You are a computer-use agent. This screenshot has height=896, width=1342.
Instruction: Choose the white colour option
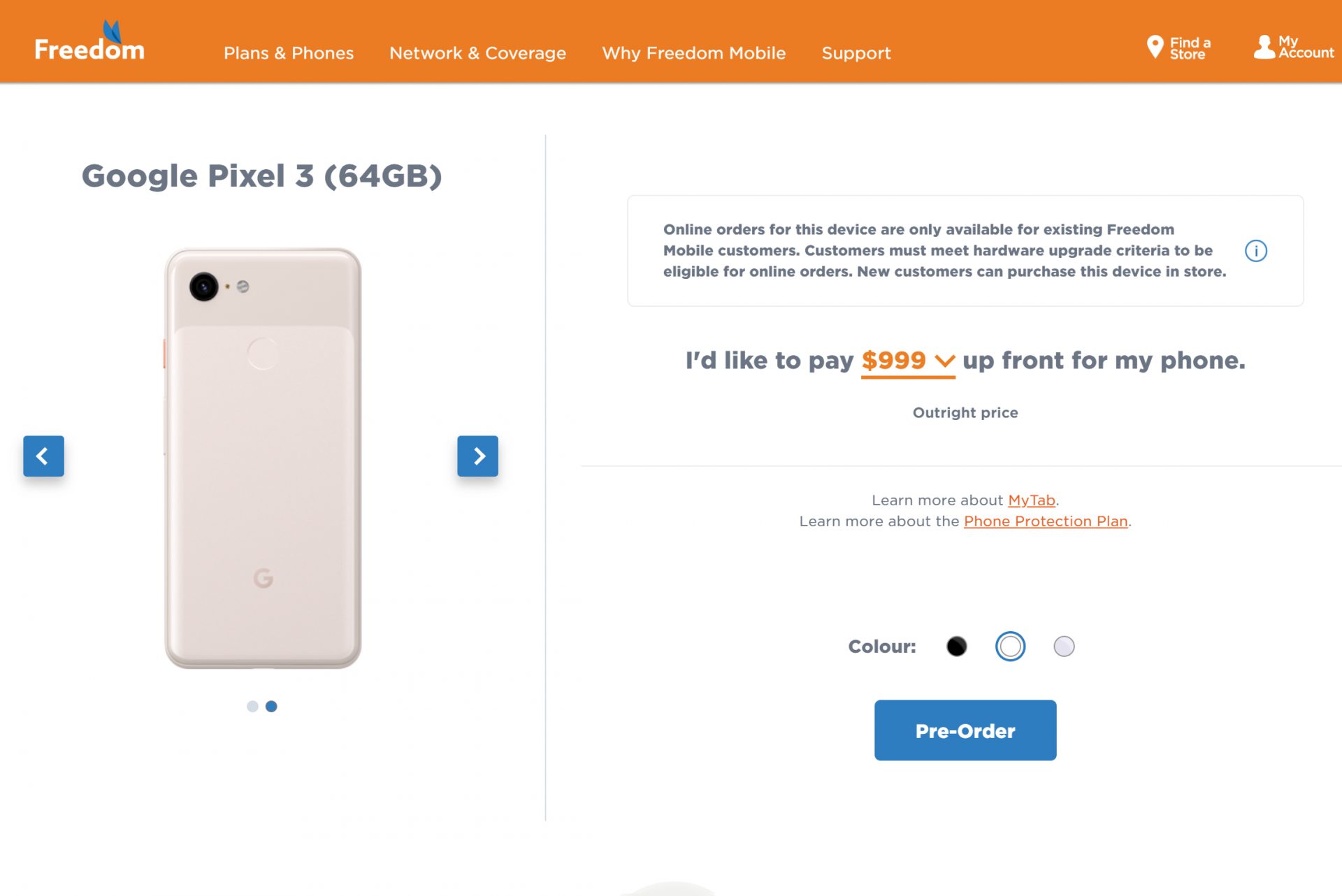(1010, 646)
